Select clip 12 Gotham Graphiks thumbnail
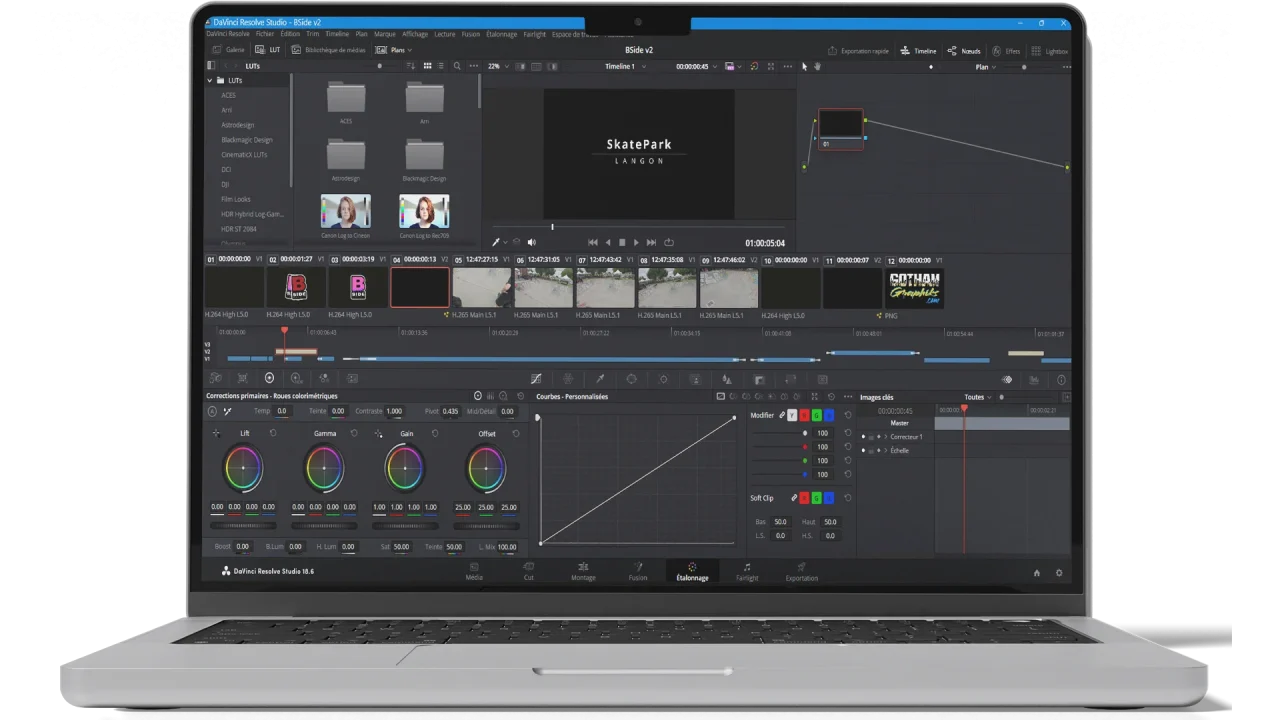 (x=915, y=288)
